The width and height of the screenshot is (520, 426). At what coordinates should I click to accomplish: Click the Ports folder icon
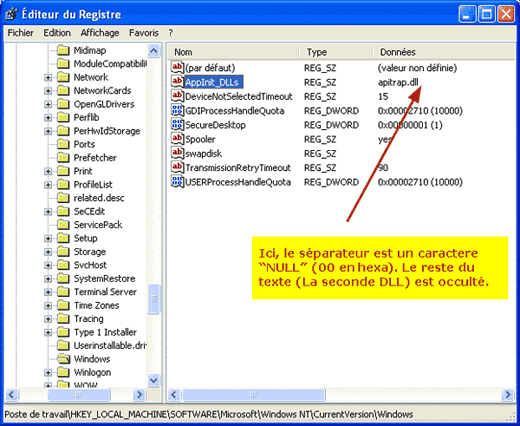click(63, 144)
